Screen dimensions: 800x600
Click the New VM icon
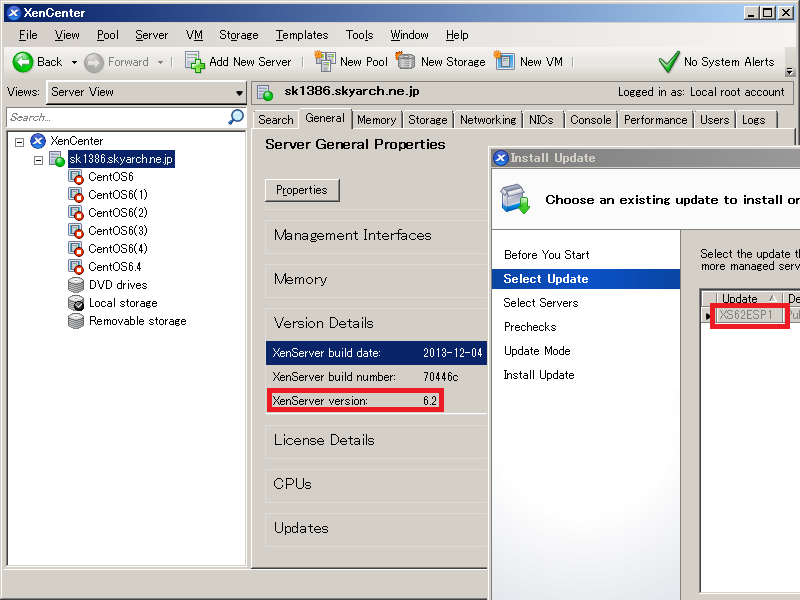coord(504,61)
